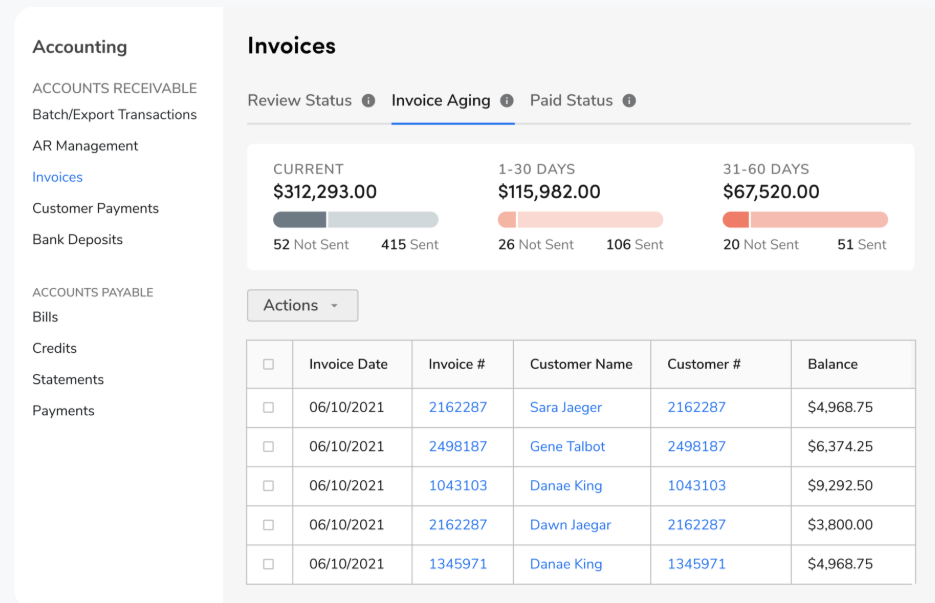Viewport: 935px width, 603px height.
Task: Open Bank Deposits from the sidebar
Action: pos(78,239)
